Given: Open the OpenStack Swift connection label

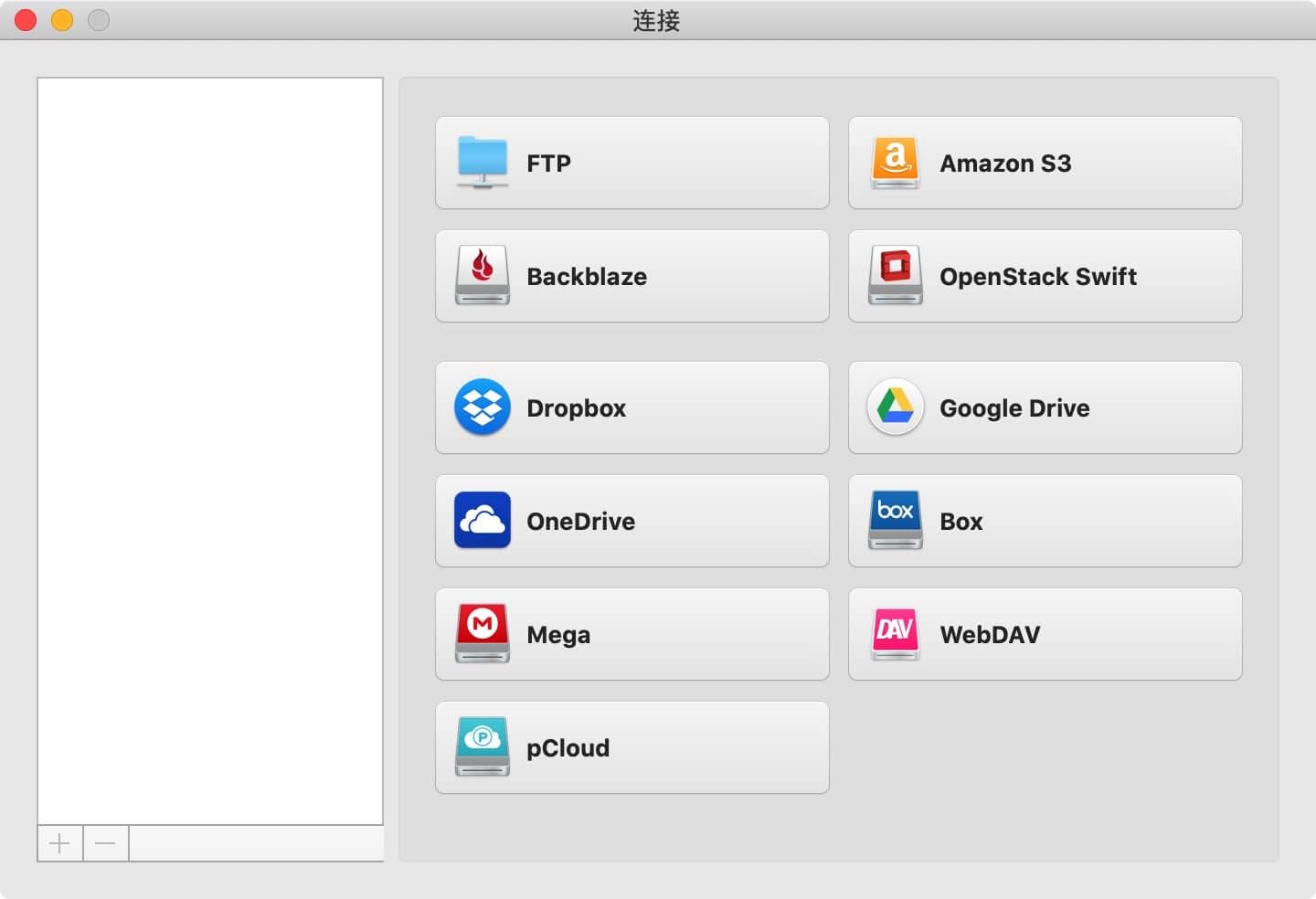Looking at the screenshot, I should coord(1038,277).
